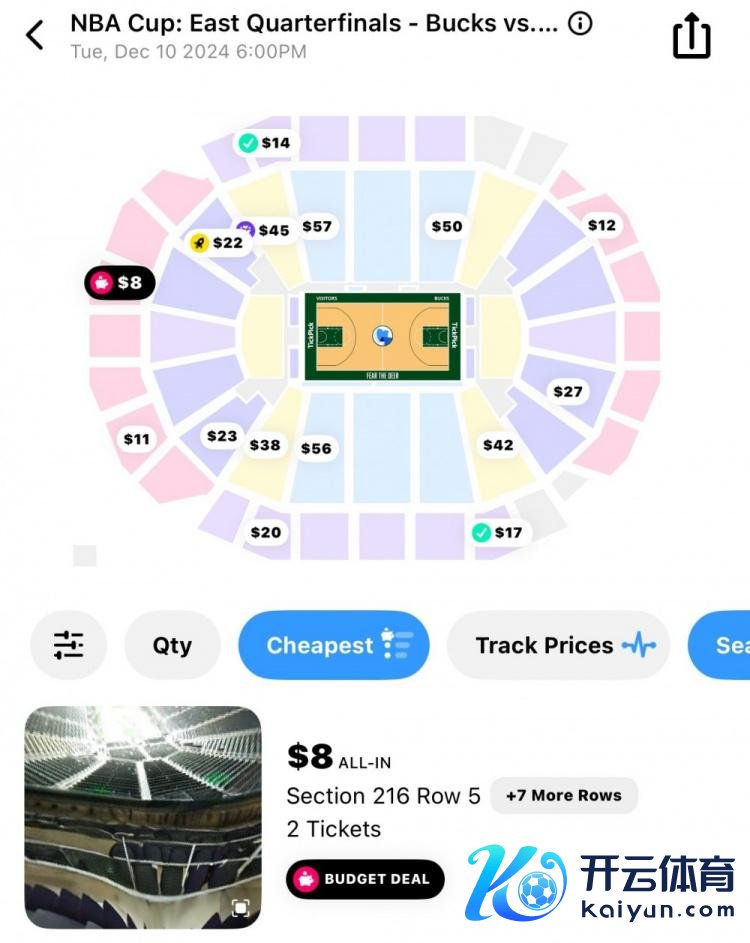Tap the share icon
This screenshot has width=750, height=943.
(x=691, y=37)
